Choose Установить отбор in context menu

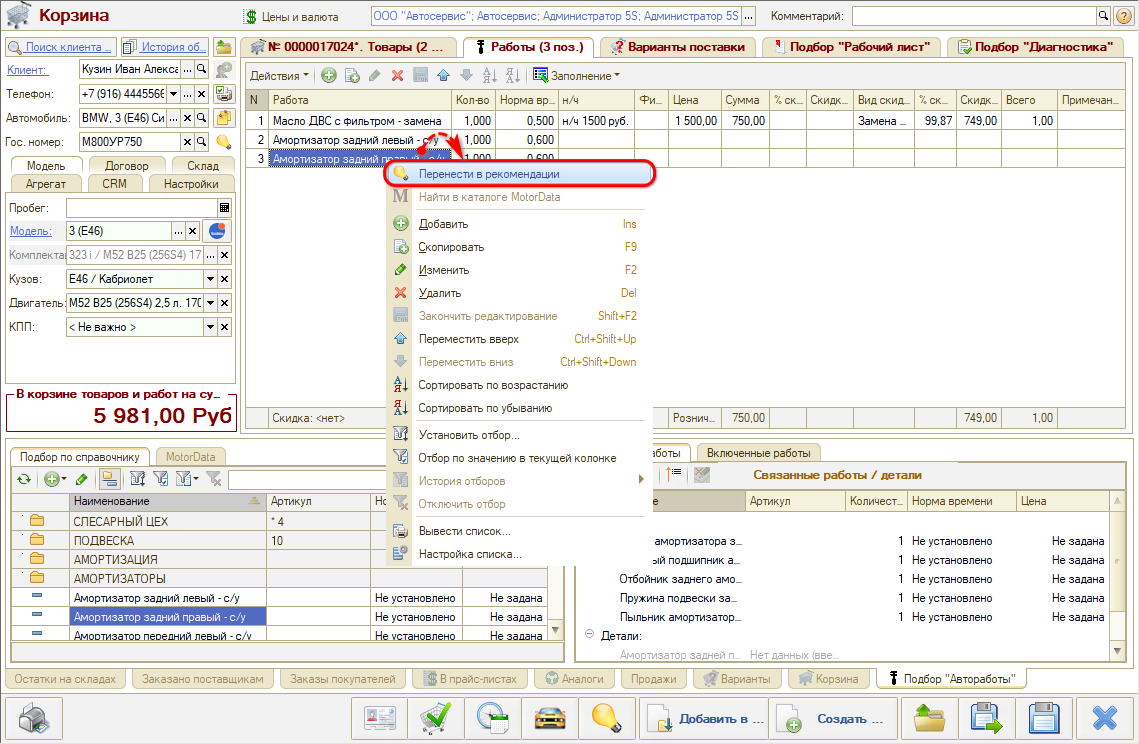518,435
